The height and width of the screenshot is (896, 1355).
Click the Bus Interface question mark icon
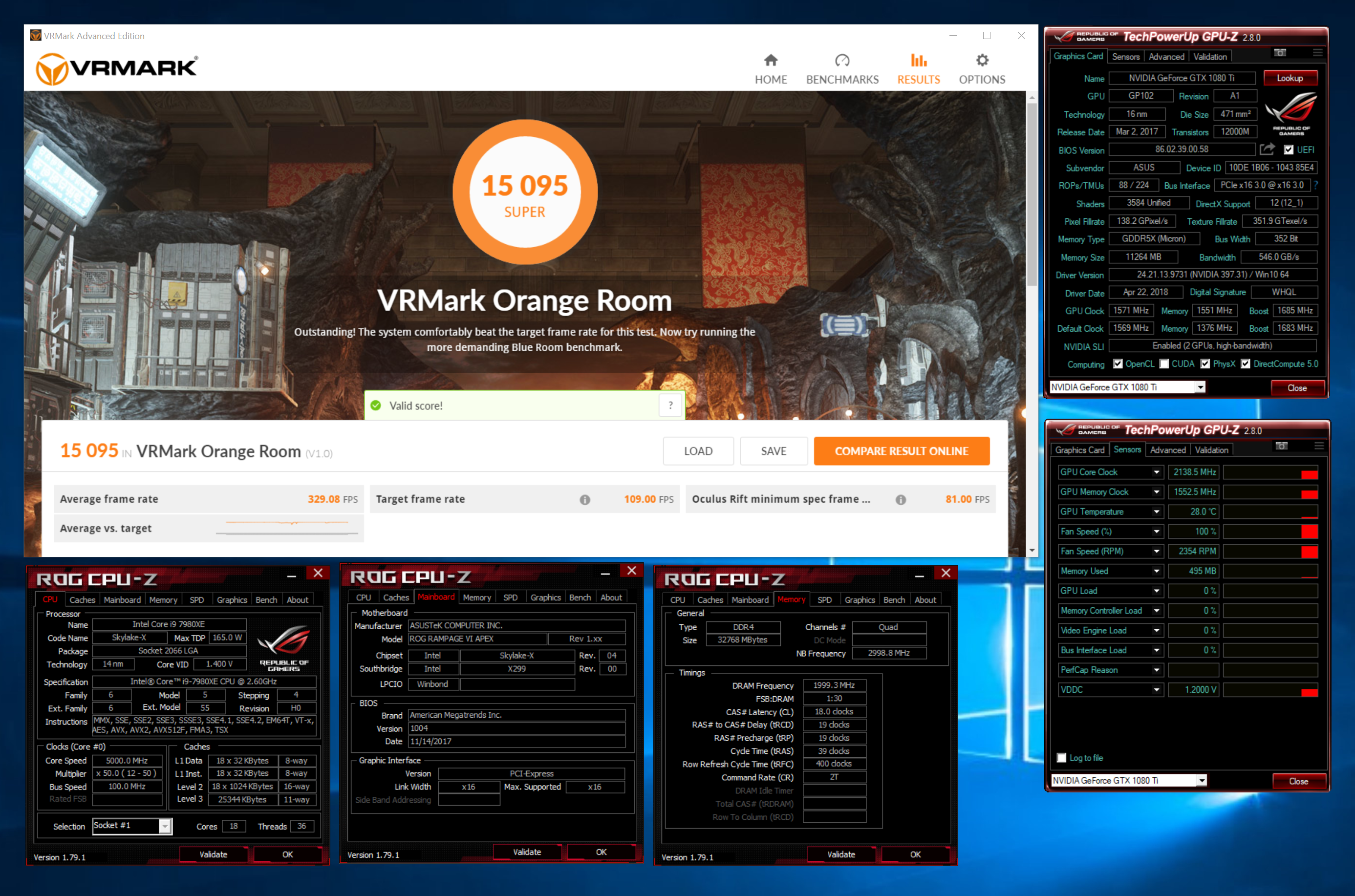1315,185
